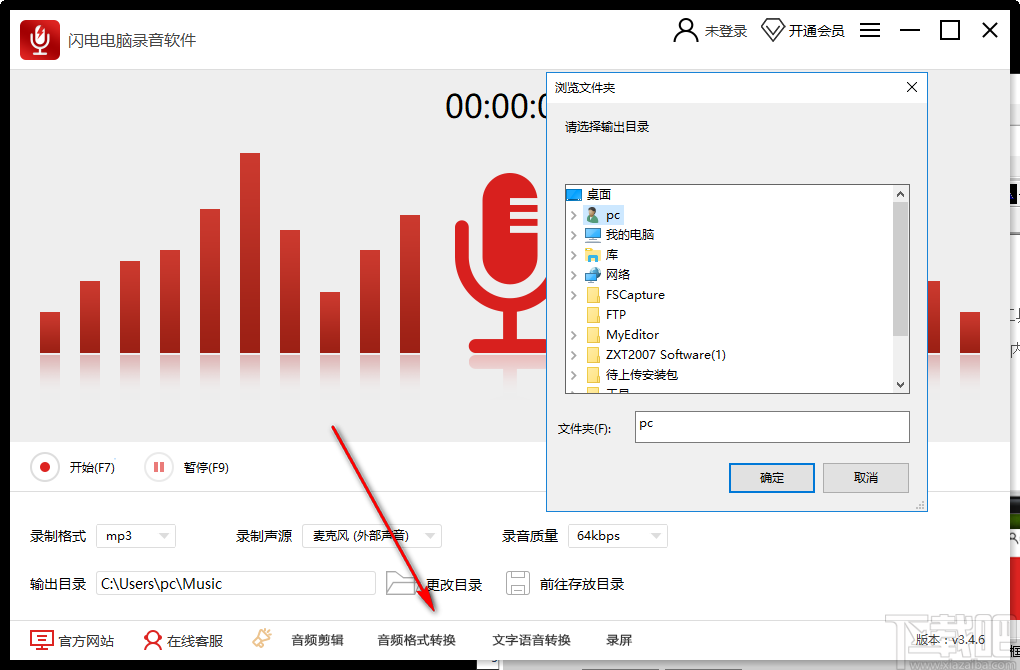Expand the 我的电脑 tree node

tap(572, 234)
